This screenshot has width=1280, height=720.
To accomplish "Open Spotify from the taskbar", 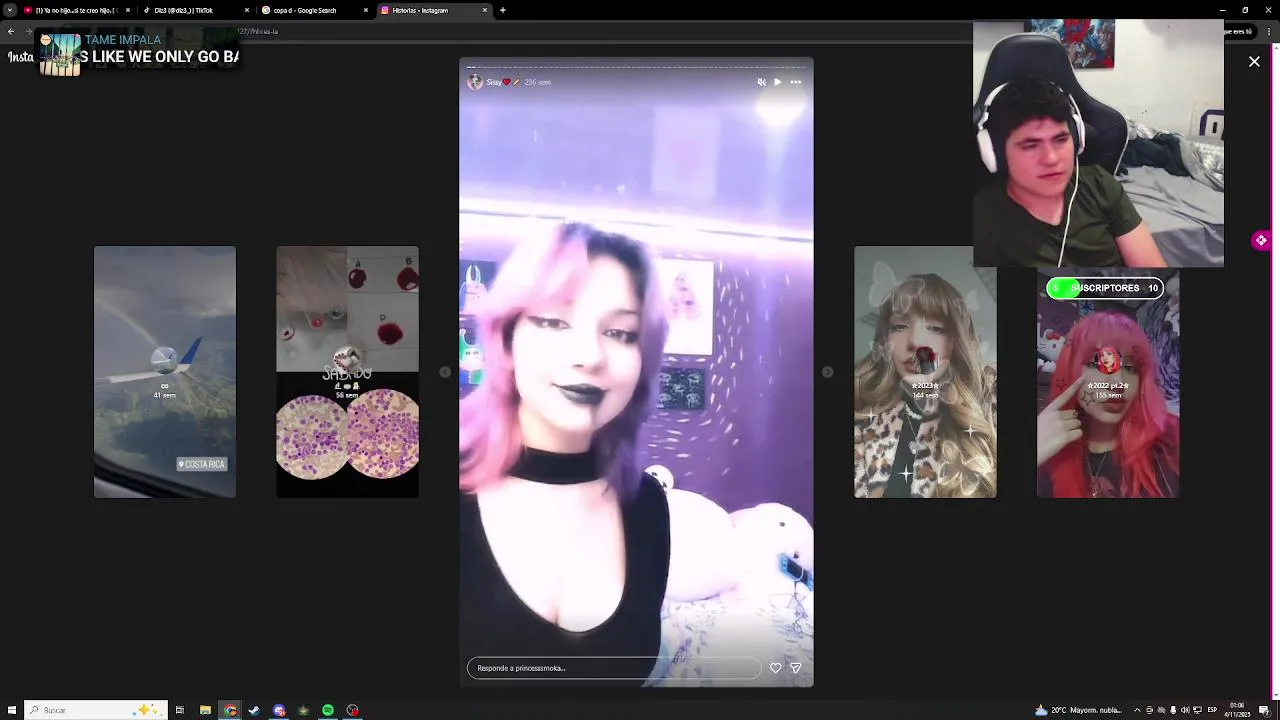I will pos(328,710).
